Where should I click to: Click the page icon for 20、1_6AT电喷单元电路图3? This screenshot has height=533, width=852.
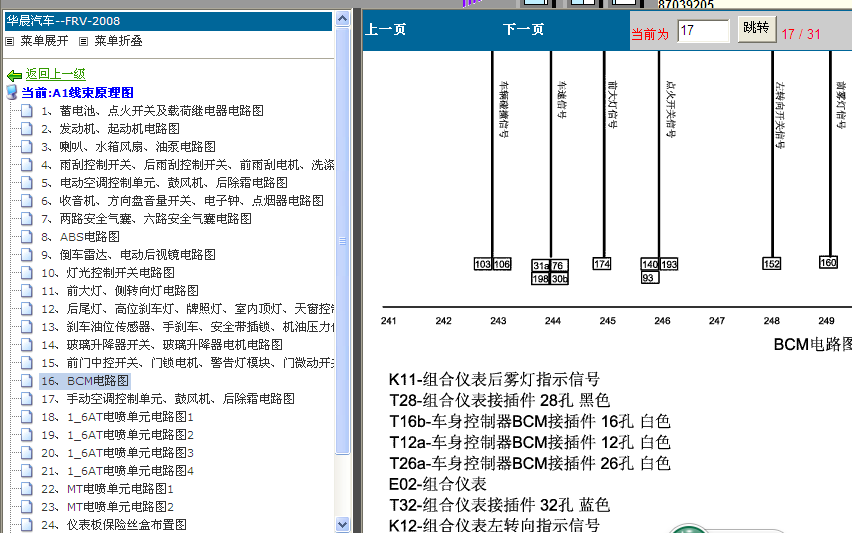click(27, 453)
